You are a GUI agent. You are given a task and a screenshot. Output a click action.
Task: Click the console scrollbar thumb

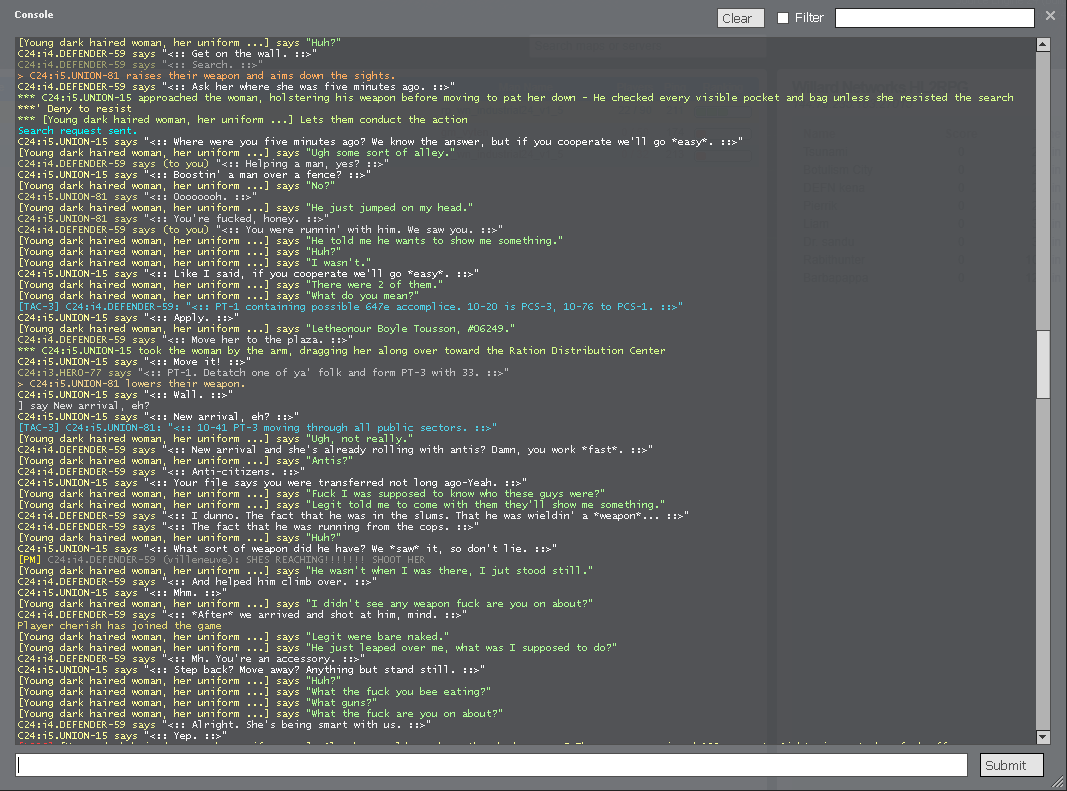click(x=1043, y=364)
